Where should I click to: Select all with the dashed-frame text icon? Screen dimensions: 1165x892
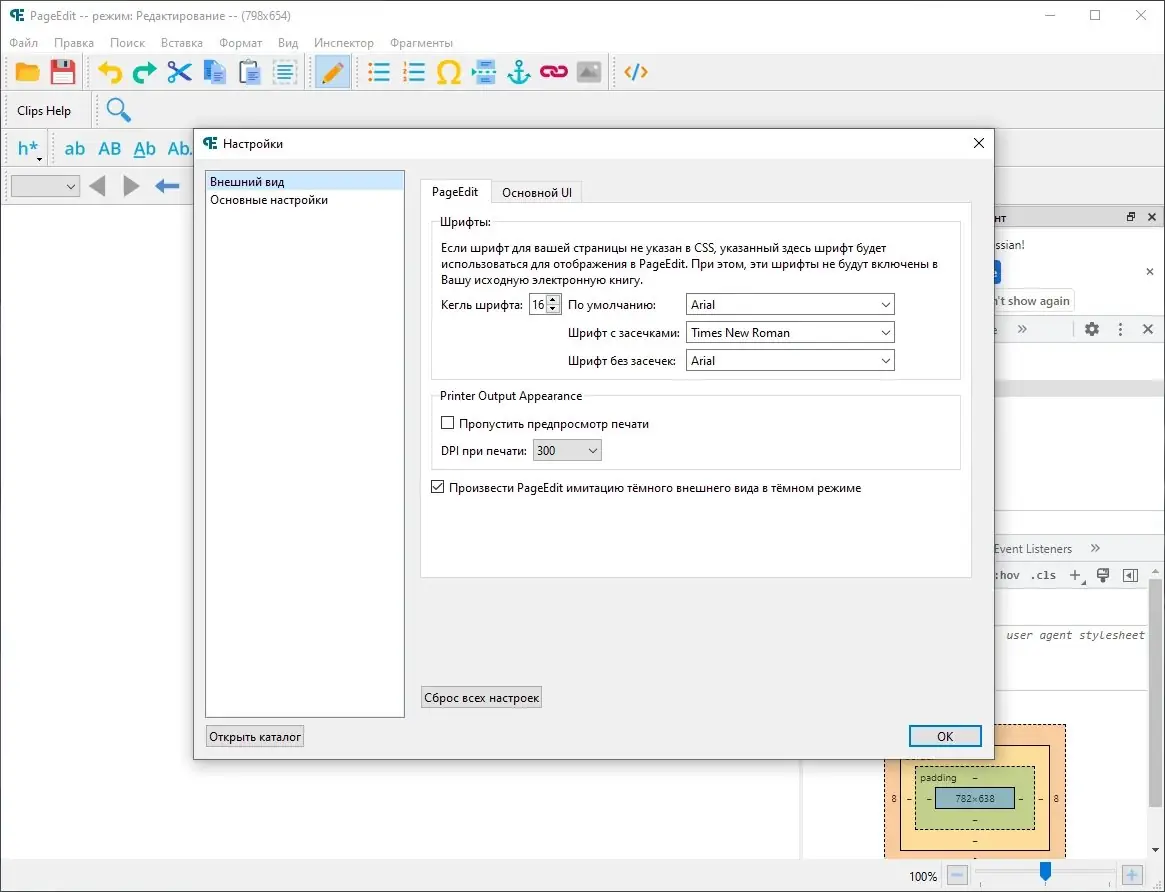tap(285, 72)
